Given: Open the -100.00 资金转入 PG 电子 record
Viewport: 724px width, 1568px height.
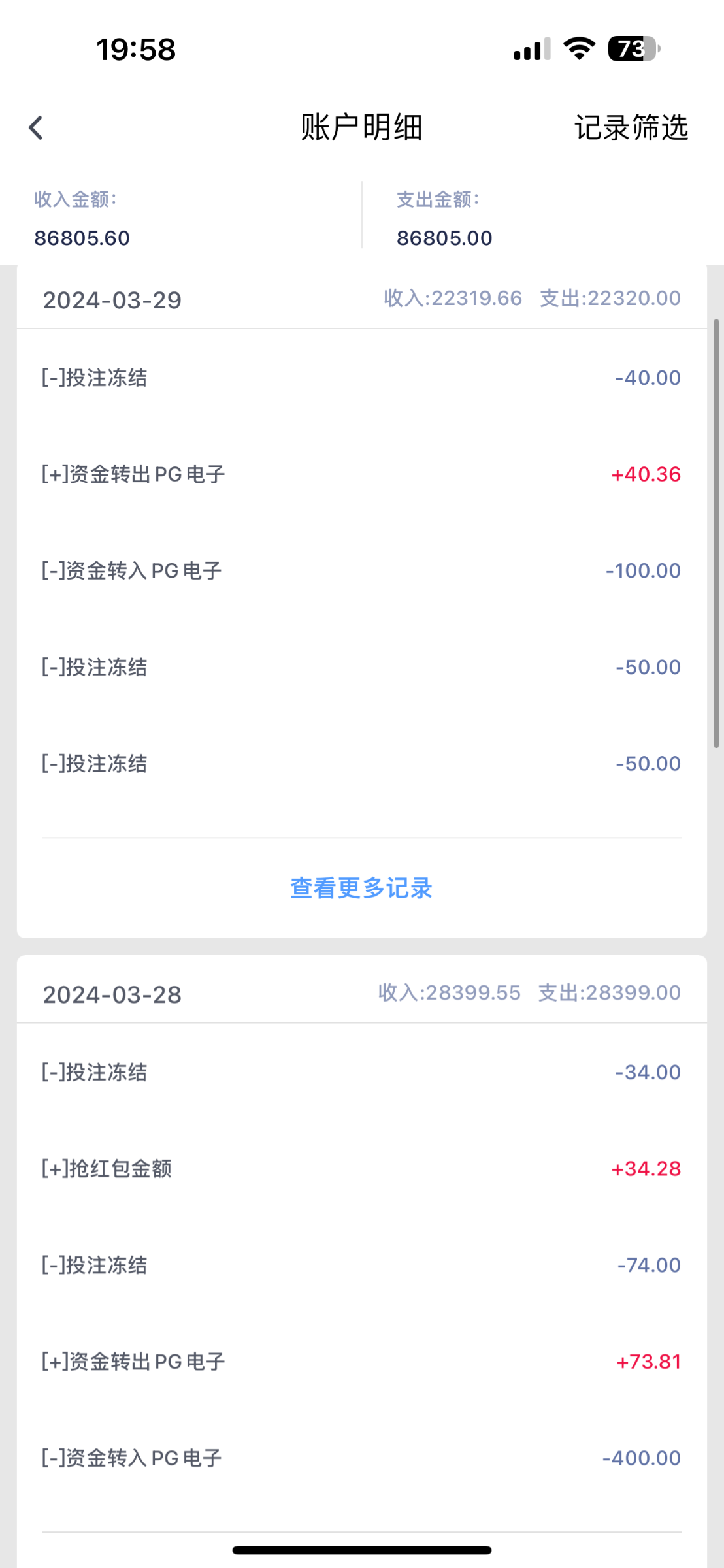Looking at the screenshot, I should click(x=361, y=570).
